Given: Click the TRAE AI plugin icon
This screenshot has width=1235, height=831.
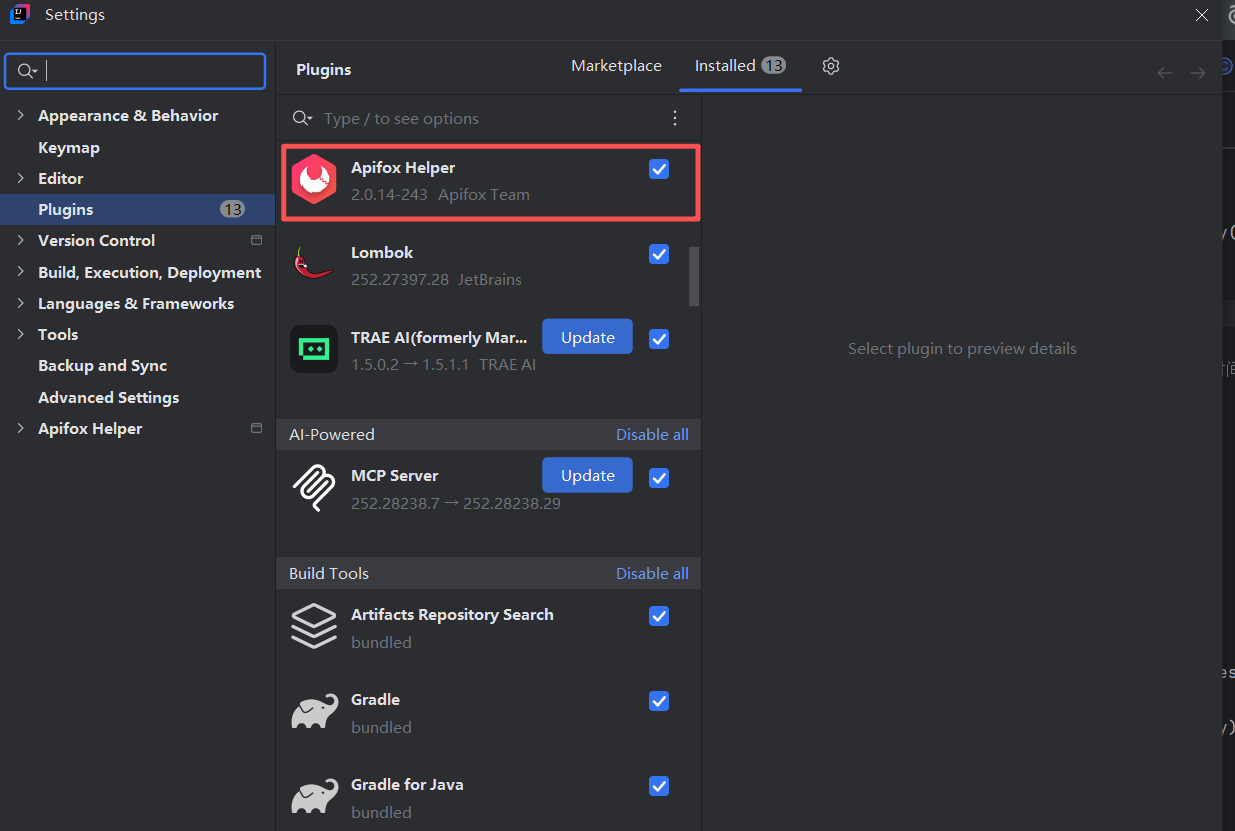Looking at the screenshot, I should (314, 349).
